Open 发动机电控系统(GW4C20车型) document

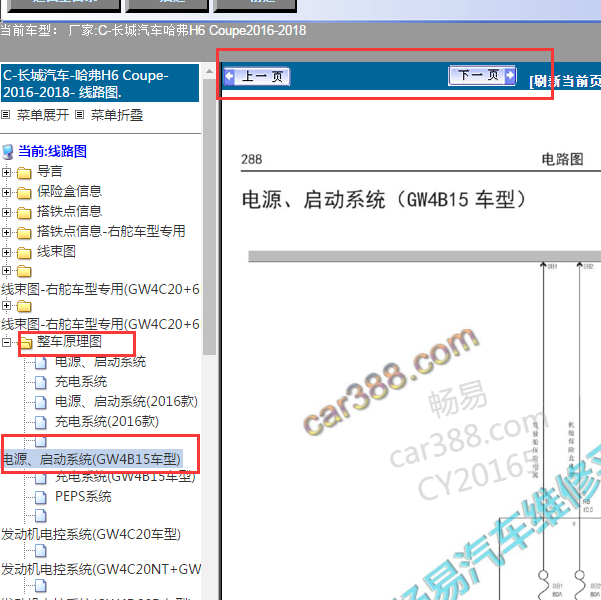click(x=91, y=534)
